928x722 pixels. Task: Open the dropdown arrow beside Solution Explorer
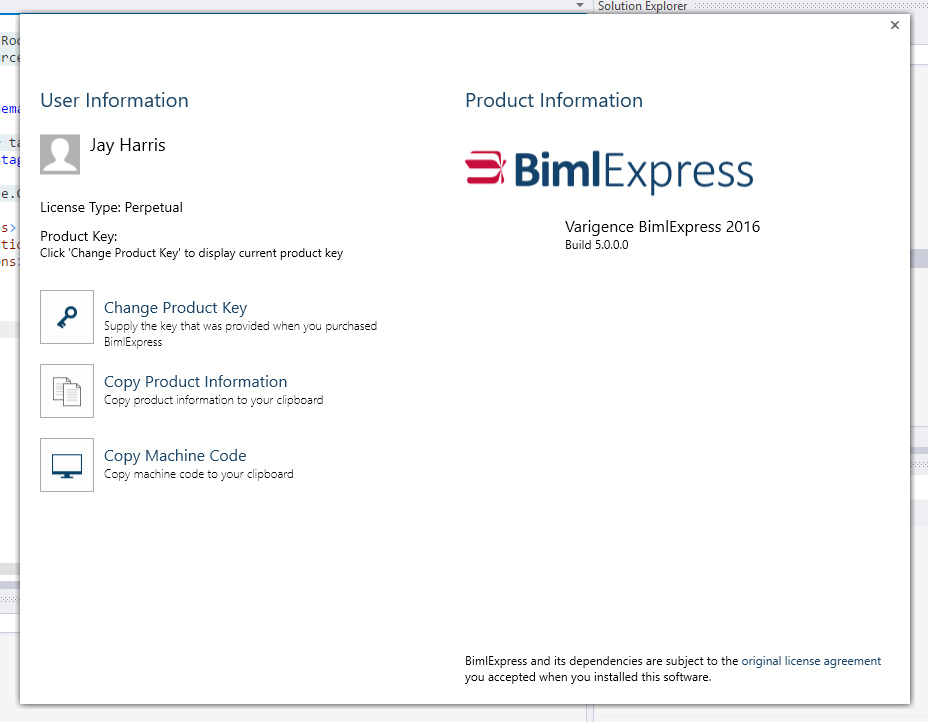click(x=580, y=5)
